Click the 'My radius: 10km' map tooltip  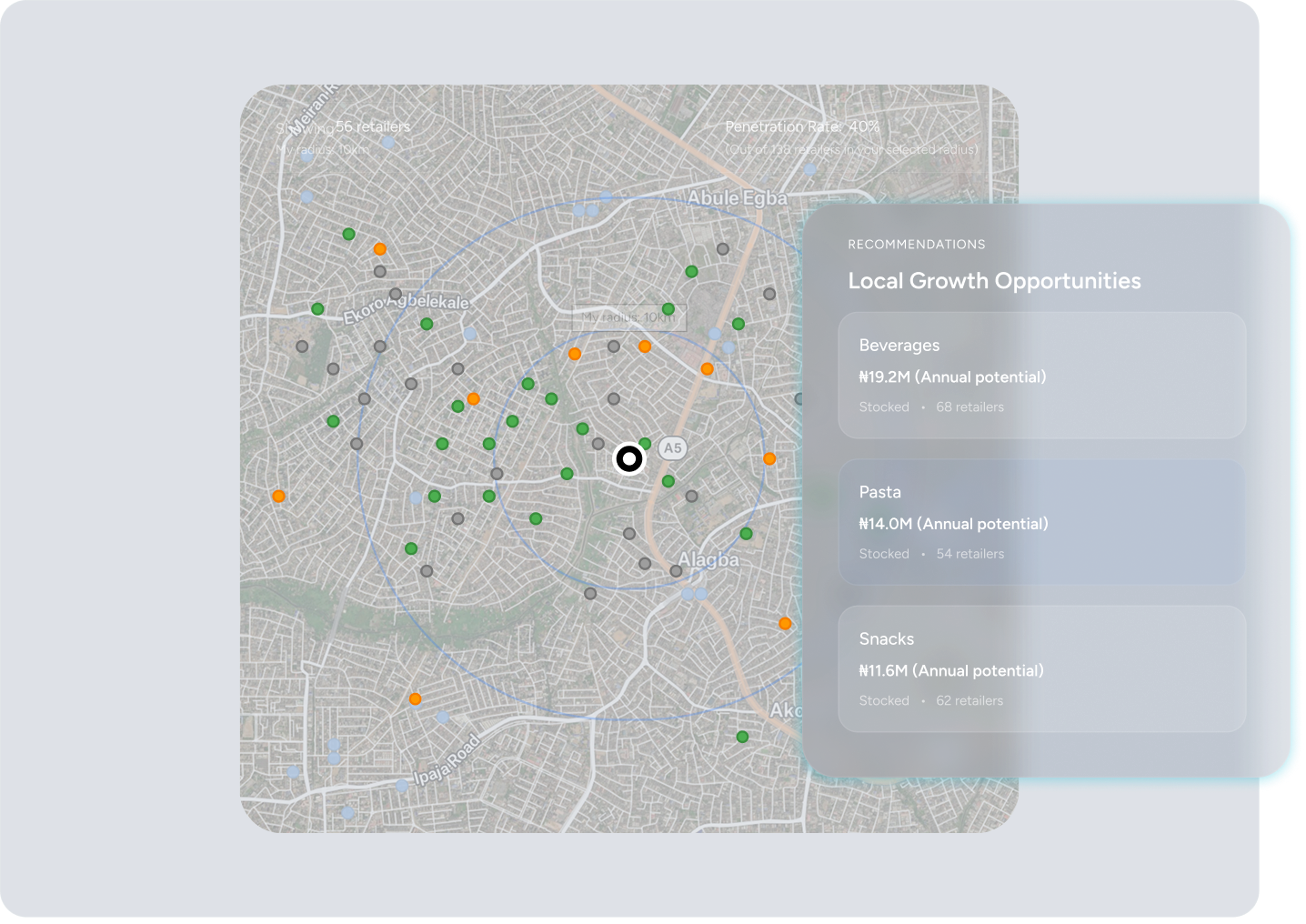pyautogui.click(x=628, y=317)
